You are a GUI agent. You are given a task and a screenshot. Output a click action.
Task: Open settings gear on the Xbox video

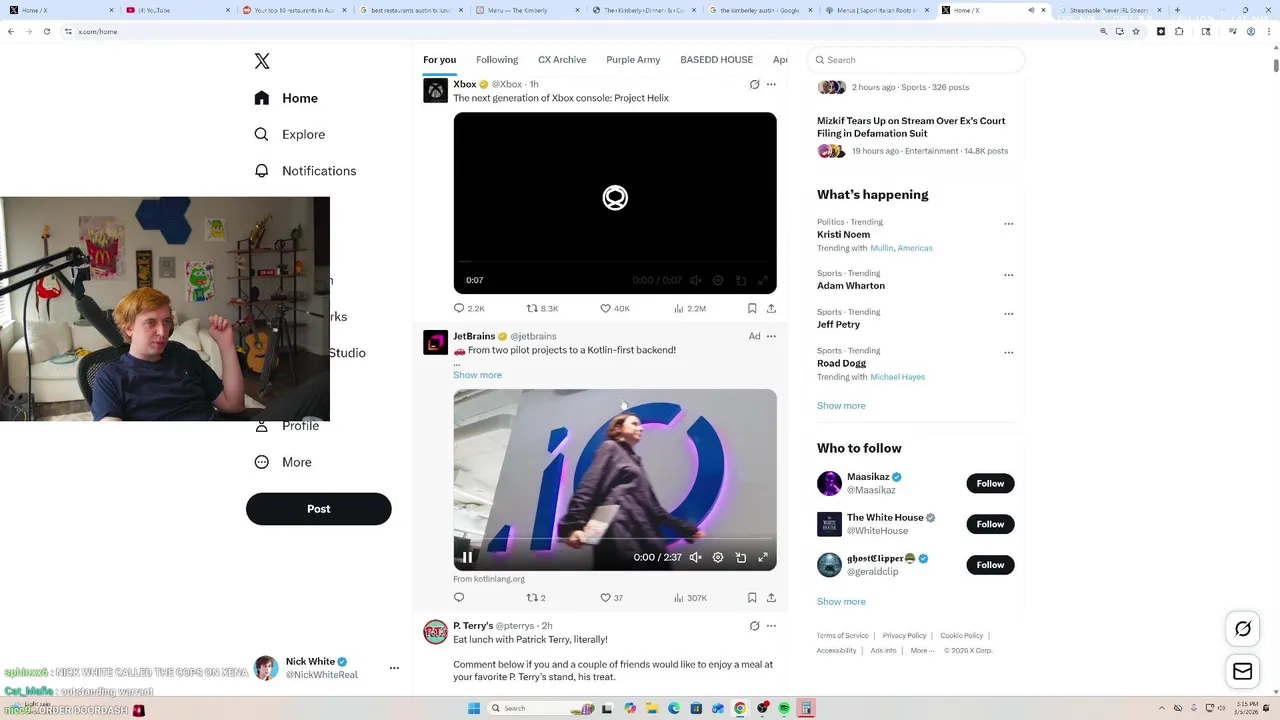pos(718,281)
